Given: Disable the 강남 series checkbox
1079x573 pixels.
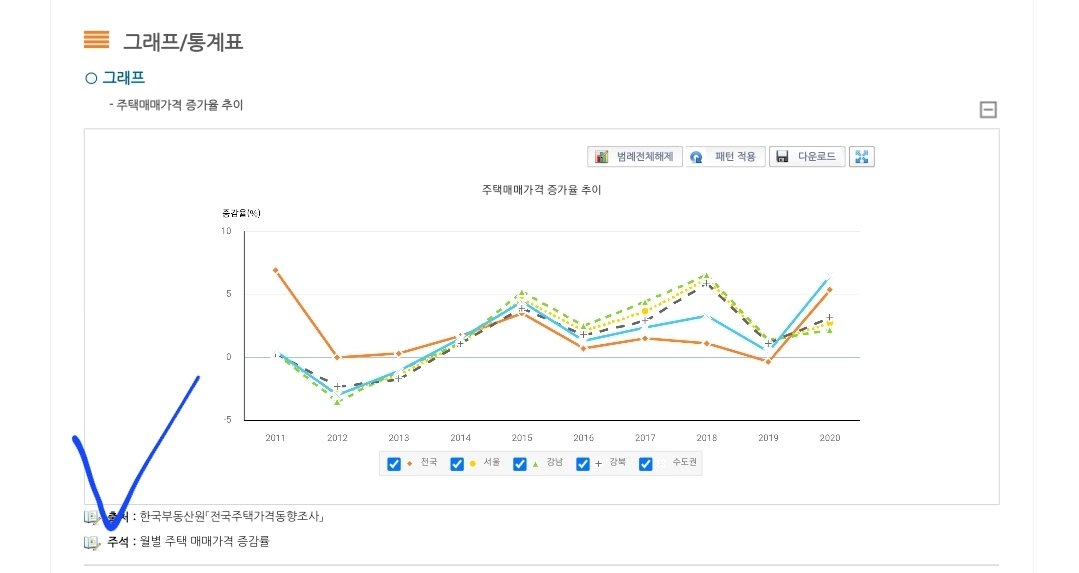Looking at the screenshot, I should (520, 464).
